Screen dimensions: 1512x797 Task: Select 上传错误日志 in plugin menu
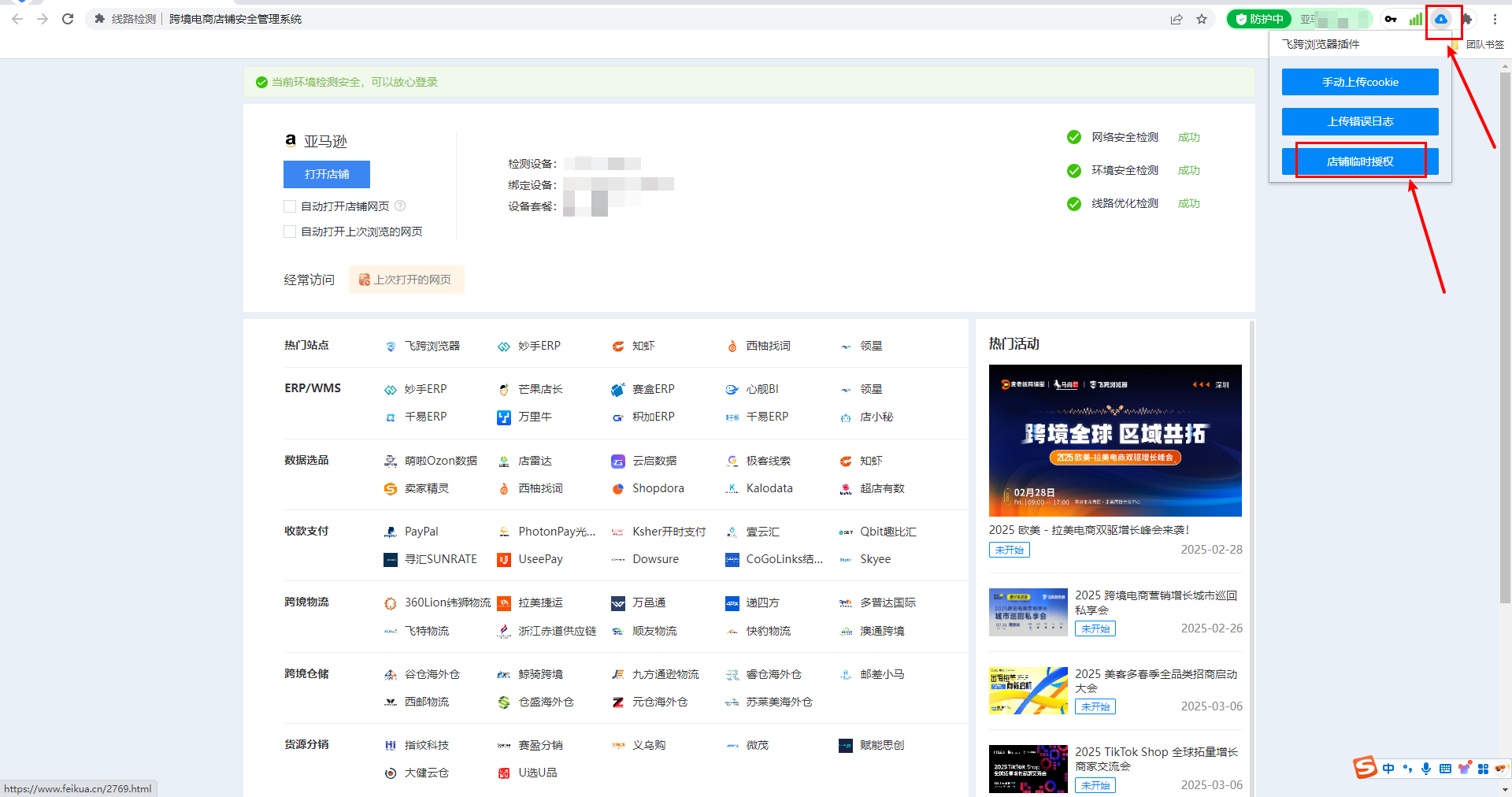tap(1360, 121)
